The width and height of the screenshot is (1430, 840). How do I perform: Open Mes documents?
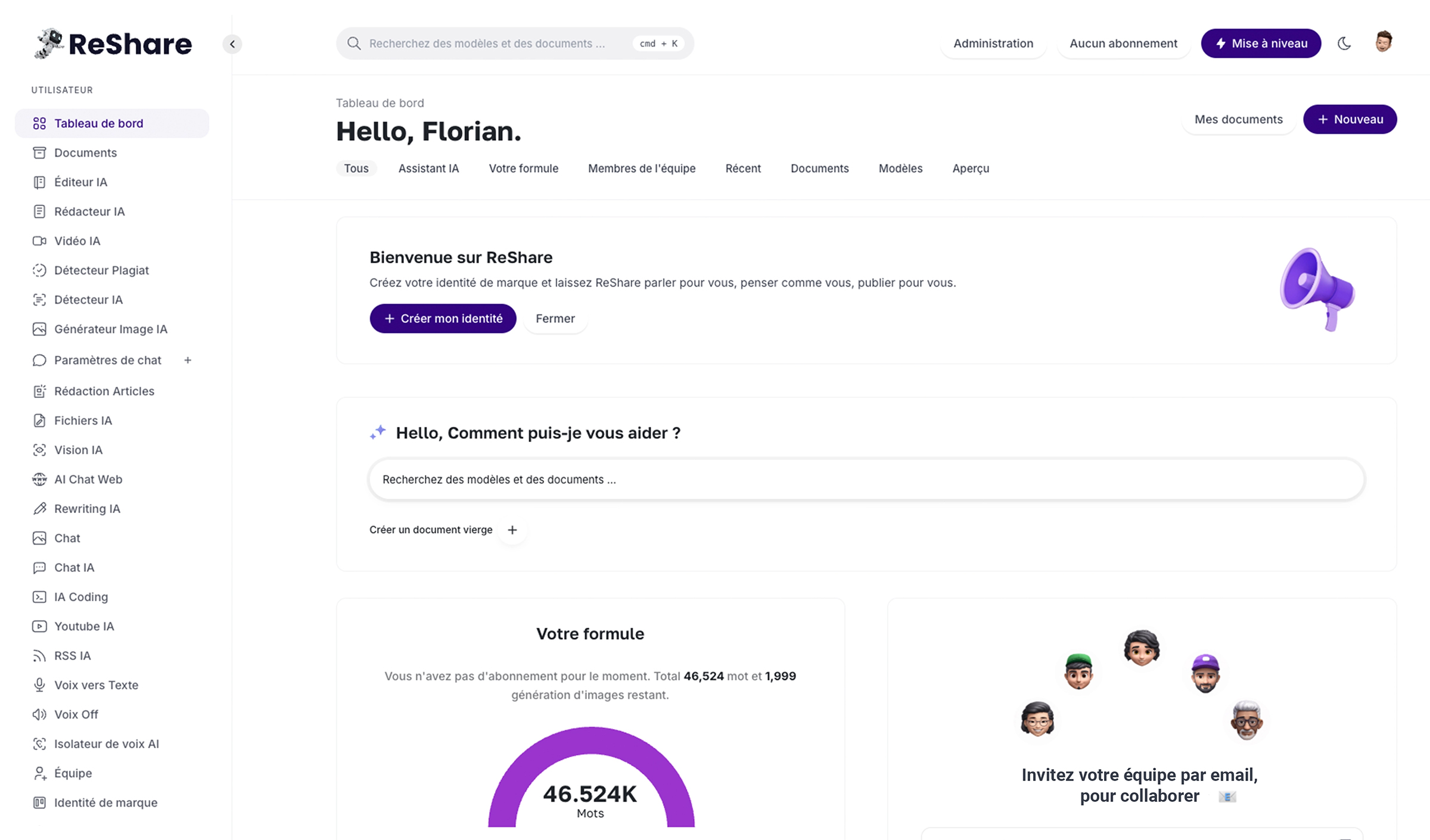[1238, 119]
